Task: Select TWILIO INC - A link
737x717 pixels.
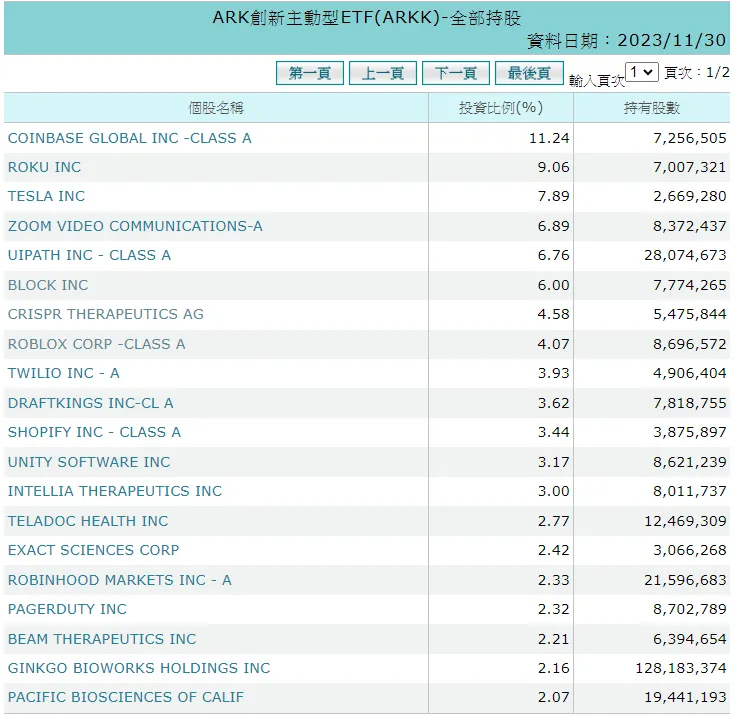Action: click(x=64, y=373)
